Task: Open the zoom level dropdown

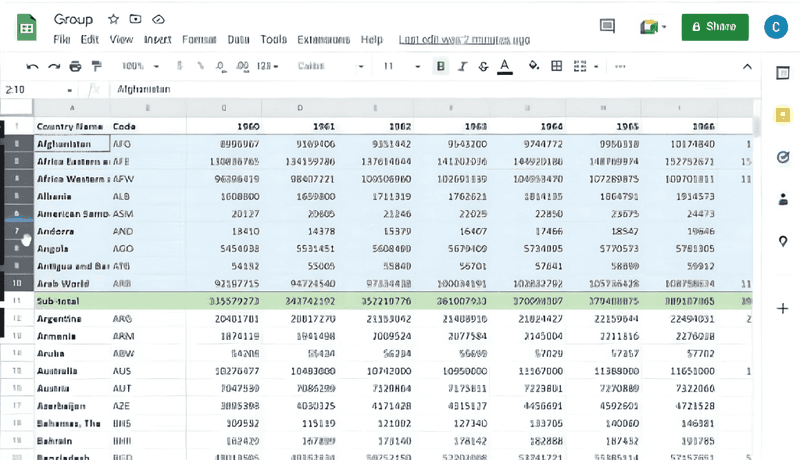Action: click(141, 66)
